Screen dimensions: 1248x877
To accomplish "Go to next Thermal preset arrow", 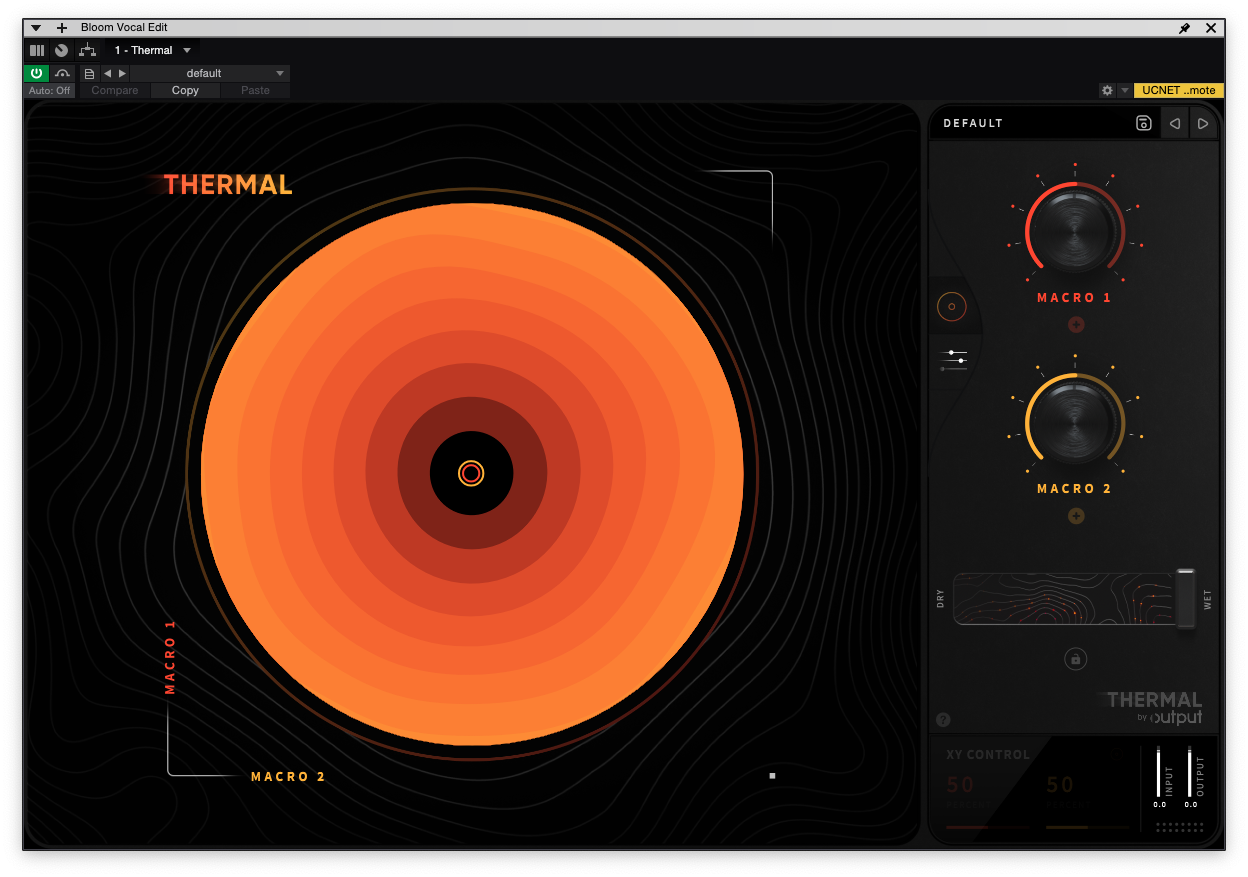I will (x=1203, y=123).
